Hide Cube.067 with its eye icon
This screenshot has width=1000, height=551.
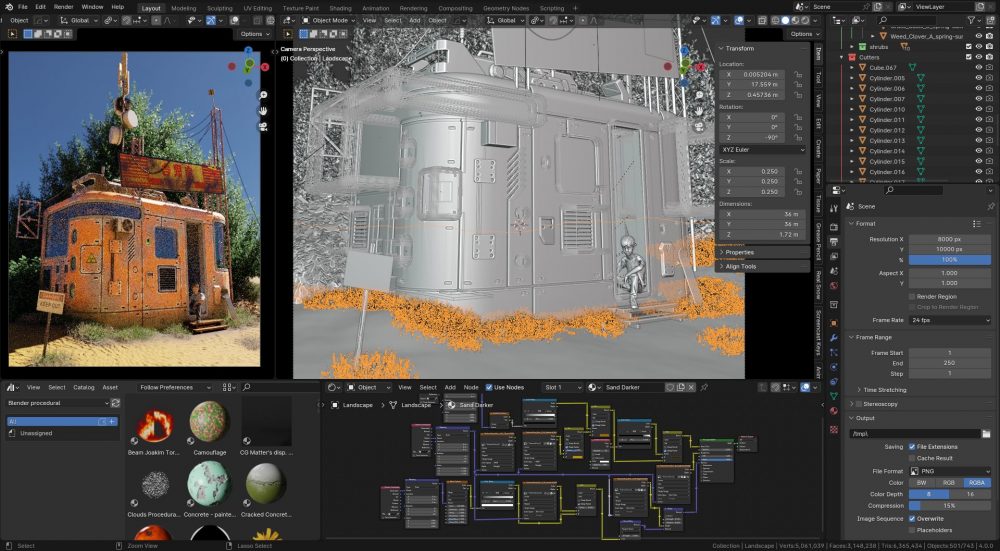(979, 68)
